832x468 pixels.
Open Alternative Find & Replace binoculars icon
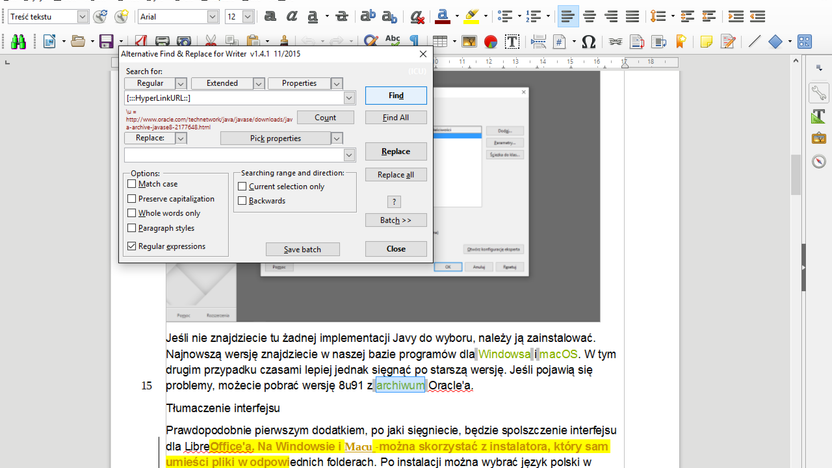click(x=18, y=41)
